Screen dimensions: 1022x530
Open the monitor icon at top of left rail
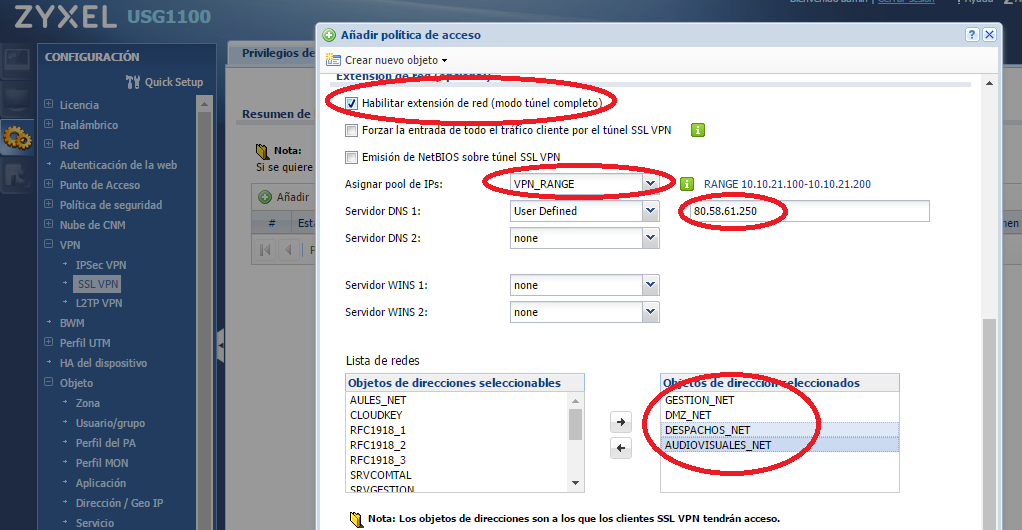(16, 61)
